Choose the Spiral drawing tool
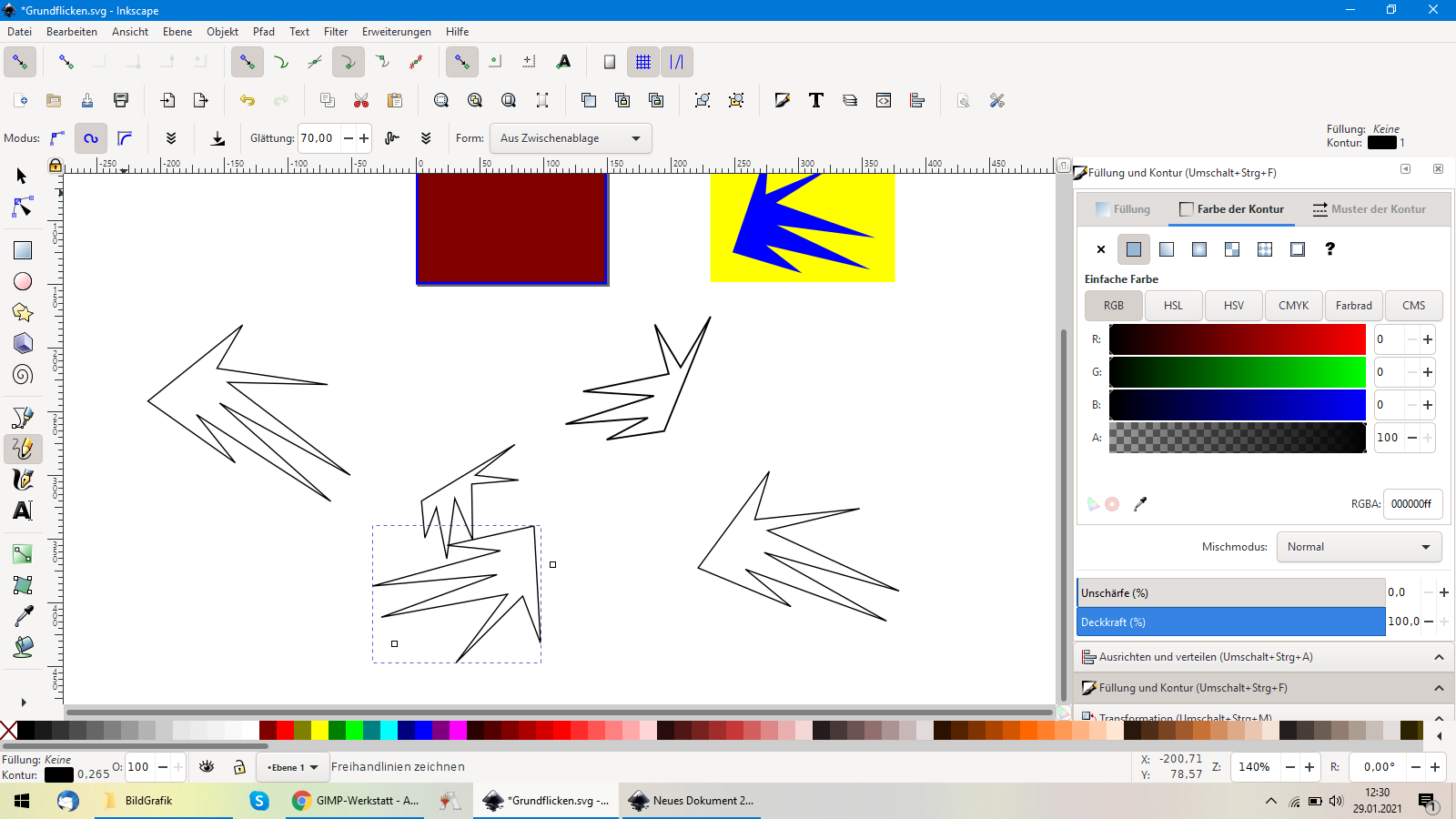Image resolution: width=1456 pixels, height=819 pixels. click(x=23, y=374)
